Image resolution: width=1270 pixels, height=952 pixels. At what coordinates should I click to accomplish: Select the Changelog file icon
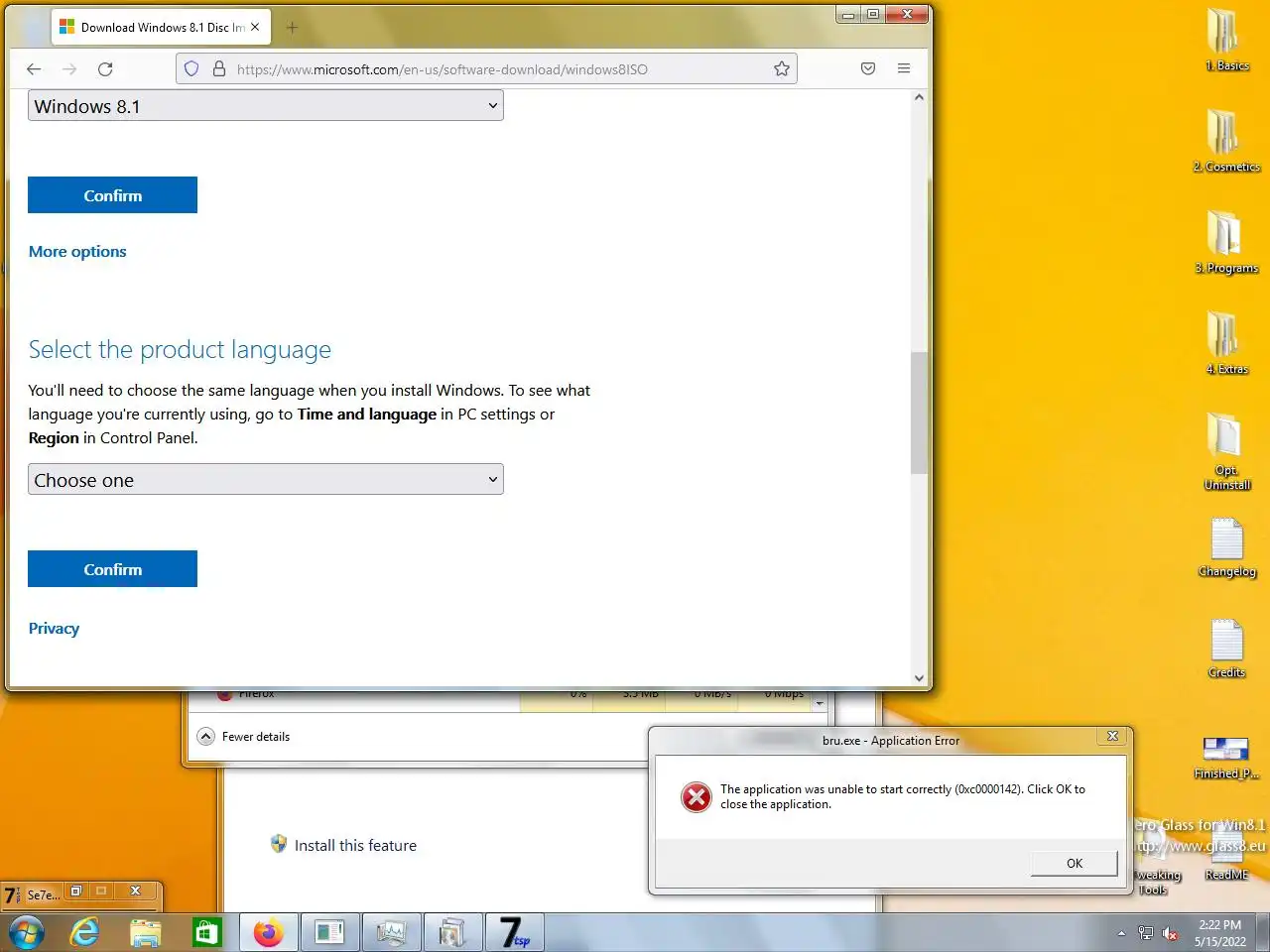pyautogui.click(x=1226, y=547)
